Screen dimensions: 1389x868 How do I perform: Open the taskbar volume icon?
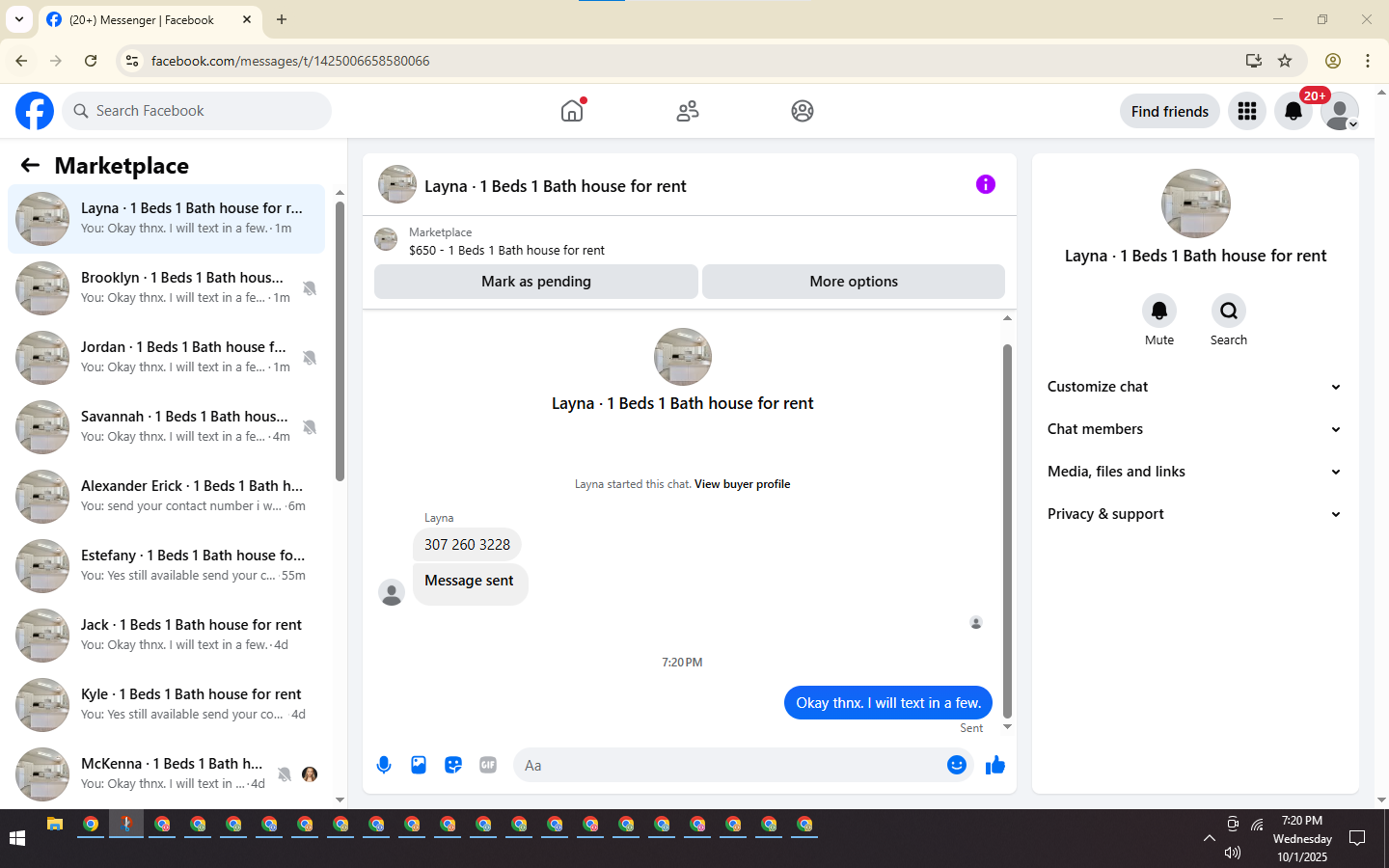point(1232,853)
